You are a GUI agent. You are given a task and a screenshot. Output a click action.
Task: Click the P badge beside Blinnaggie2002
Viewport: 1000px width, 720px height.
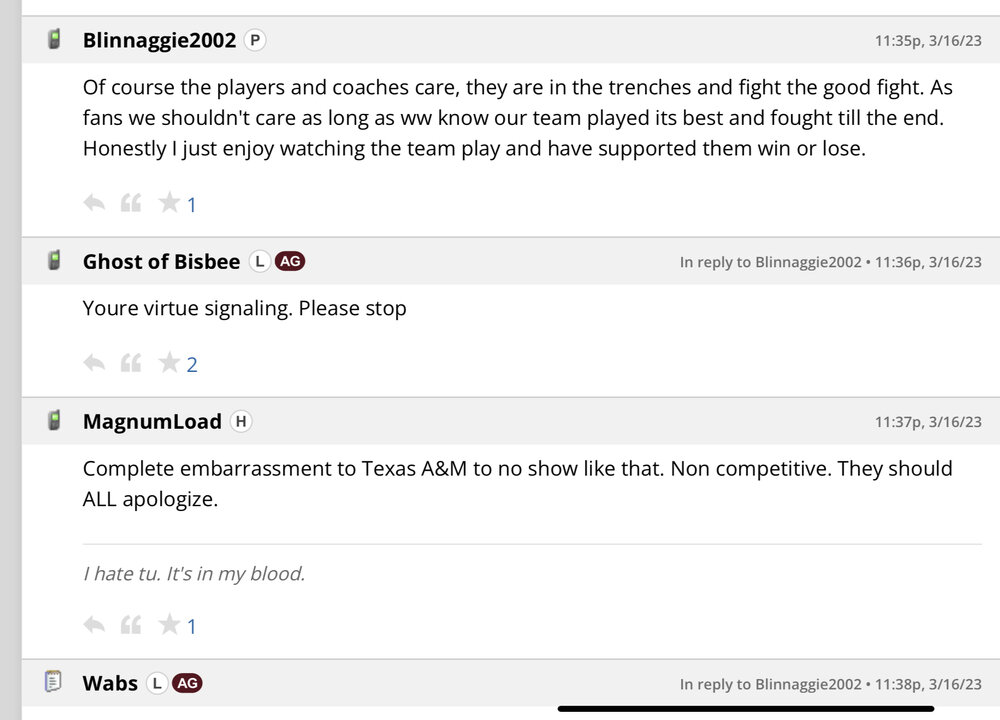[x=255, y=41]
